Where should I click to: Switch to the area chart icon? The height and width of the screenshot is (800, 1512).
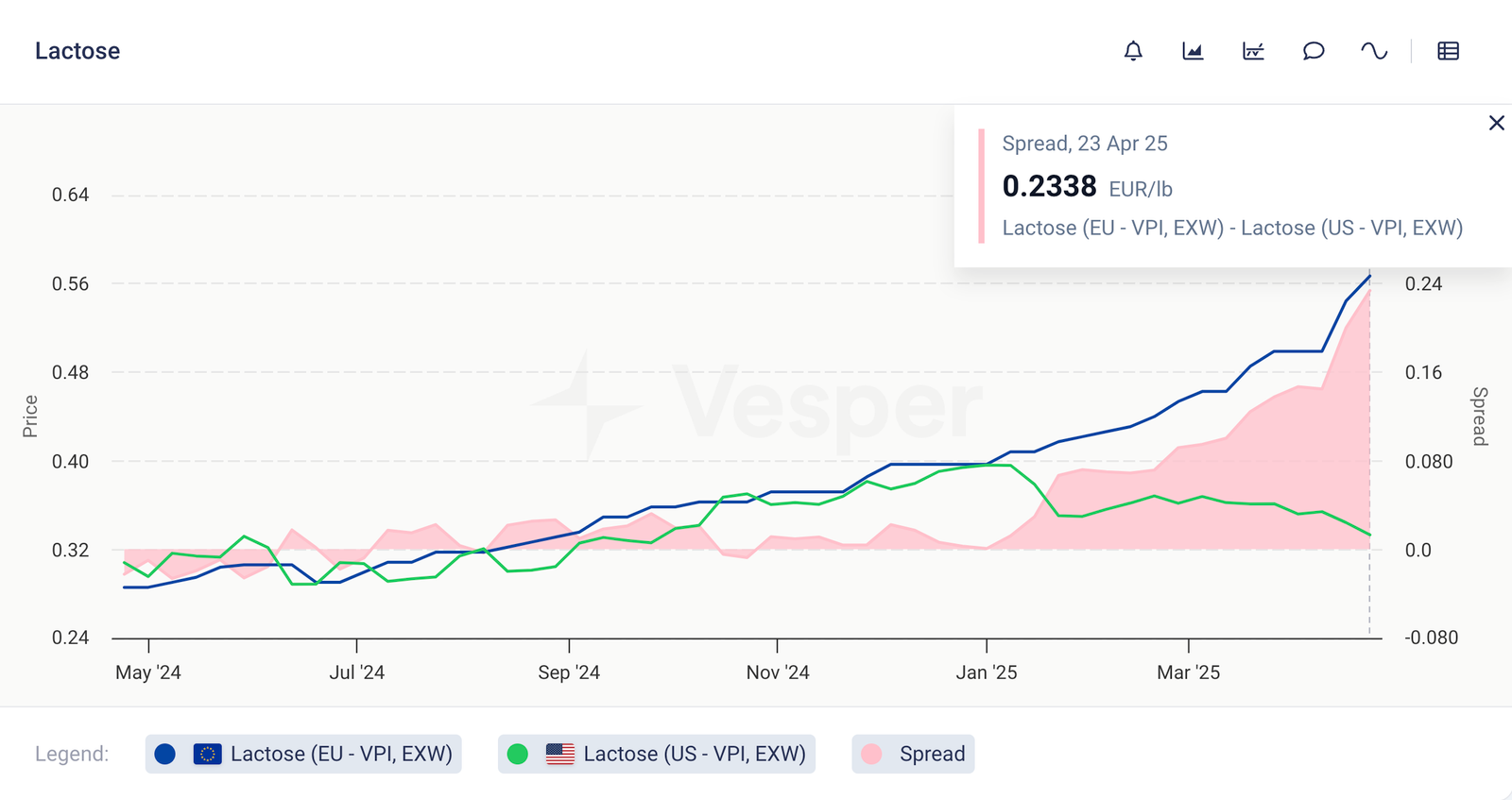[x=1193, y=51]
